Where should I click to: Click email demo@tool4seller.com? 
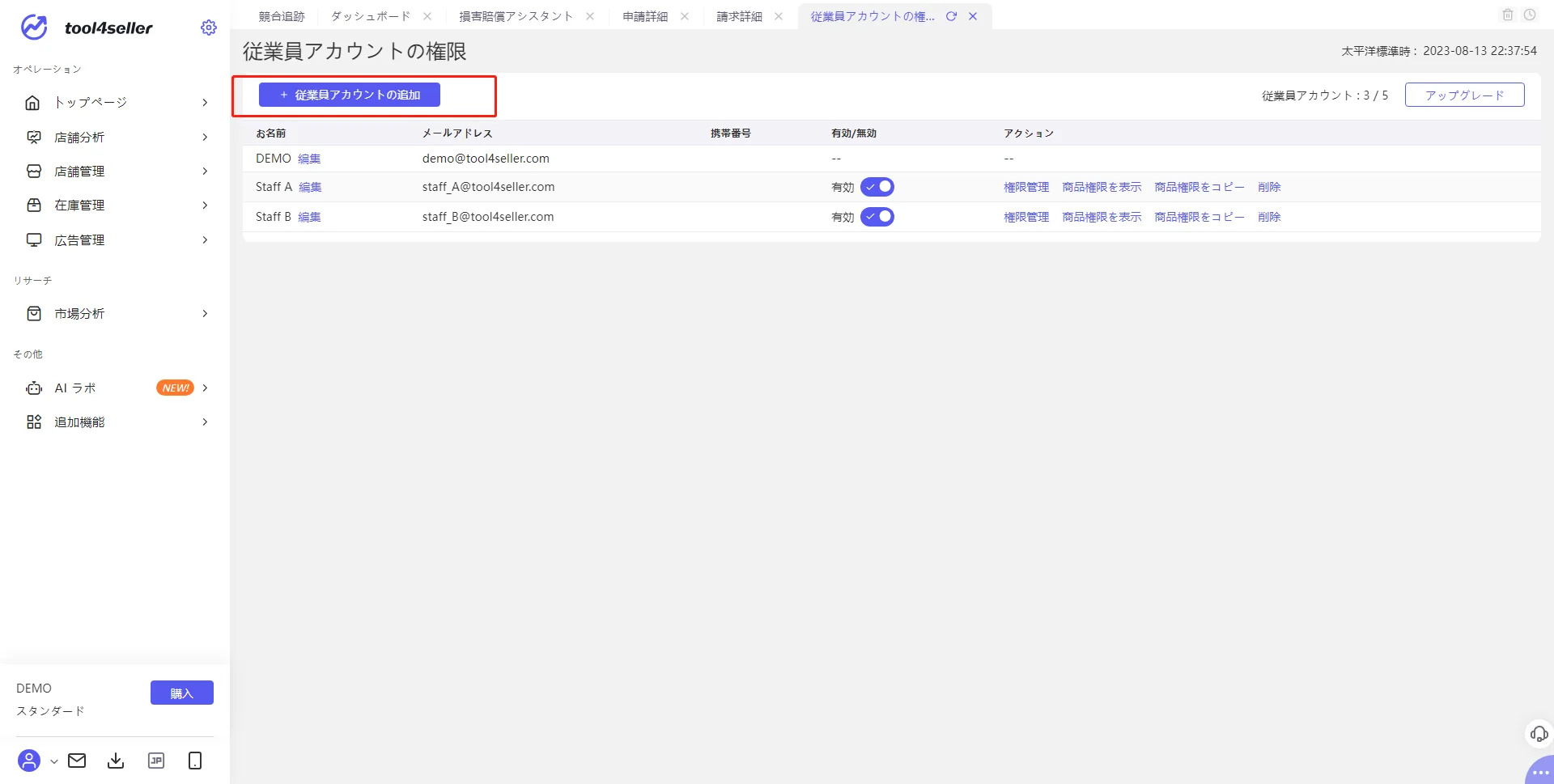pos(486,159)
